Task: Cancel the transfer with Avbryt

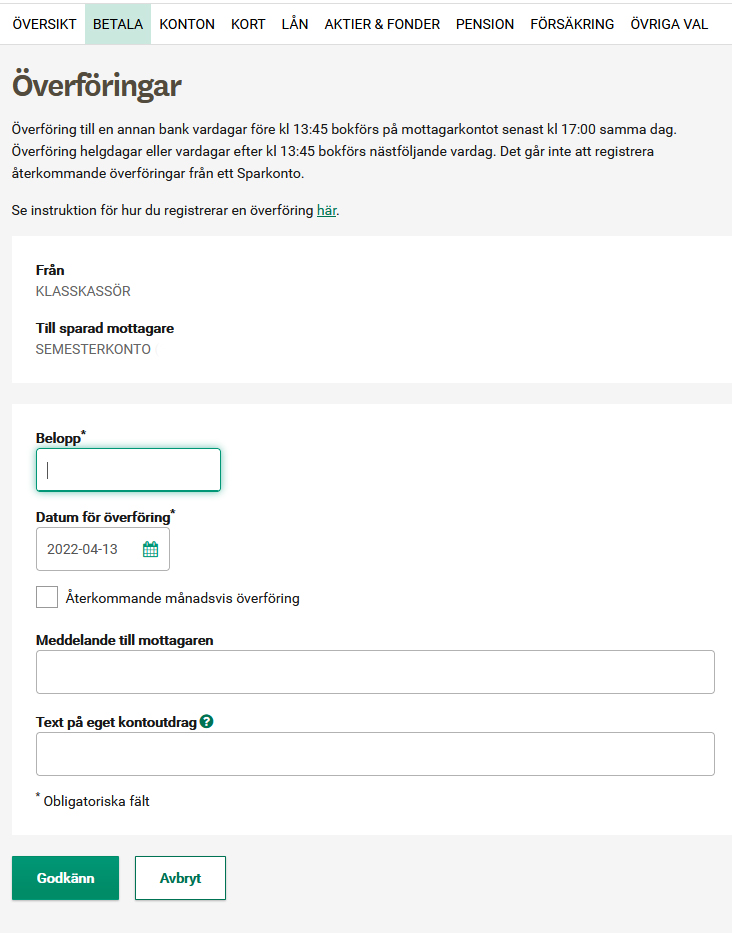Action: coord(180,878)
